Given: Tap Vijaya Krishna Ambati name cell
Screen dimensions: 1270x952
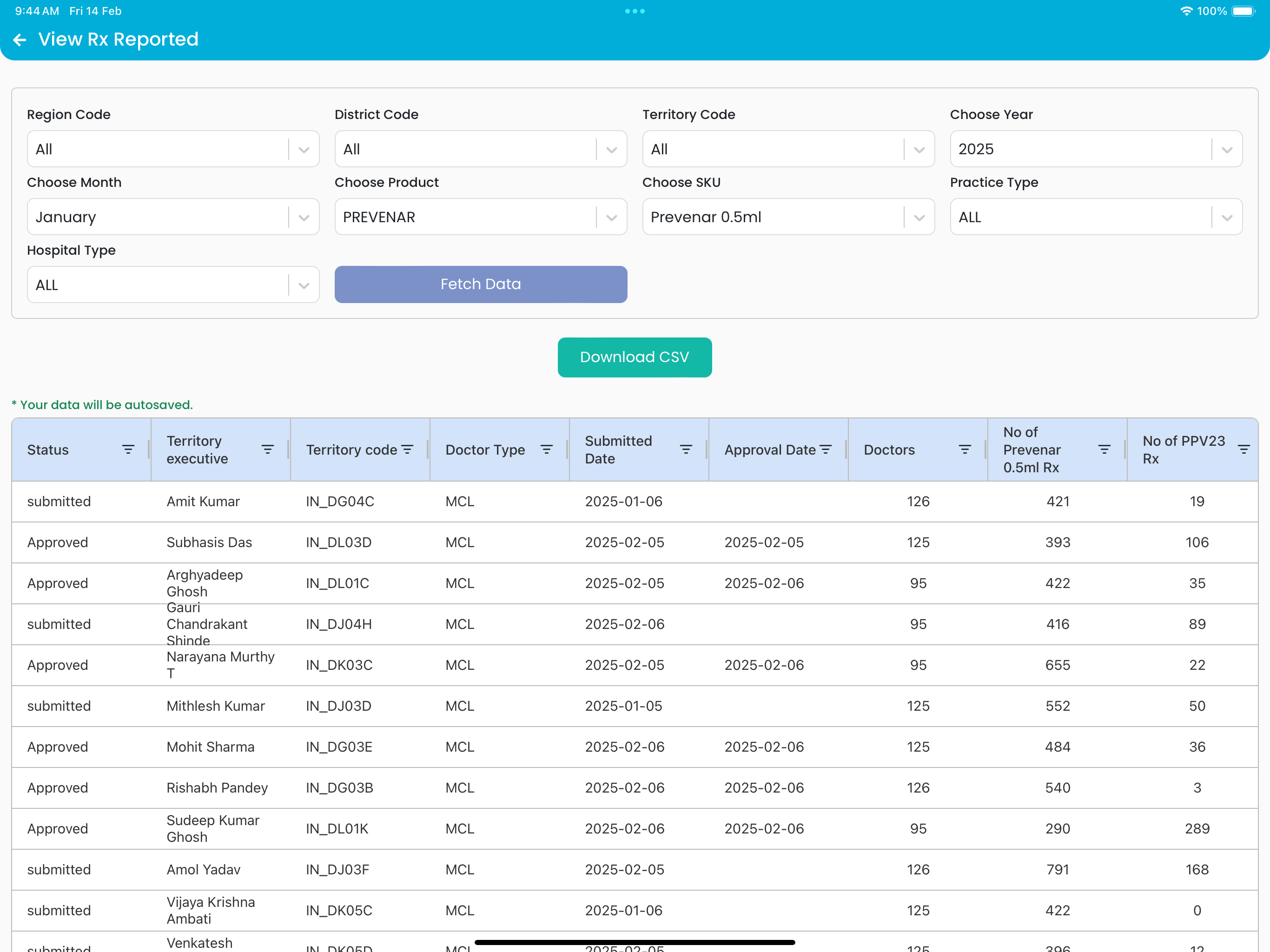Looking at the screenshot, I should 211,910.
